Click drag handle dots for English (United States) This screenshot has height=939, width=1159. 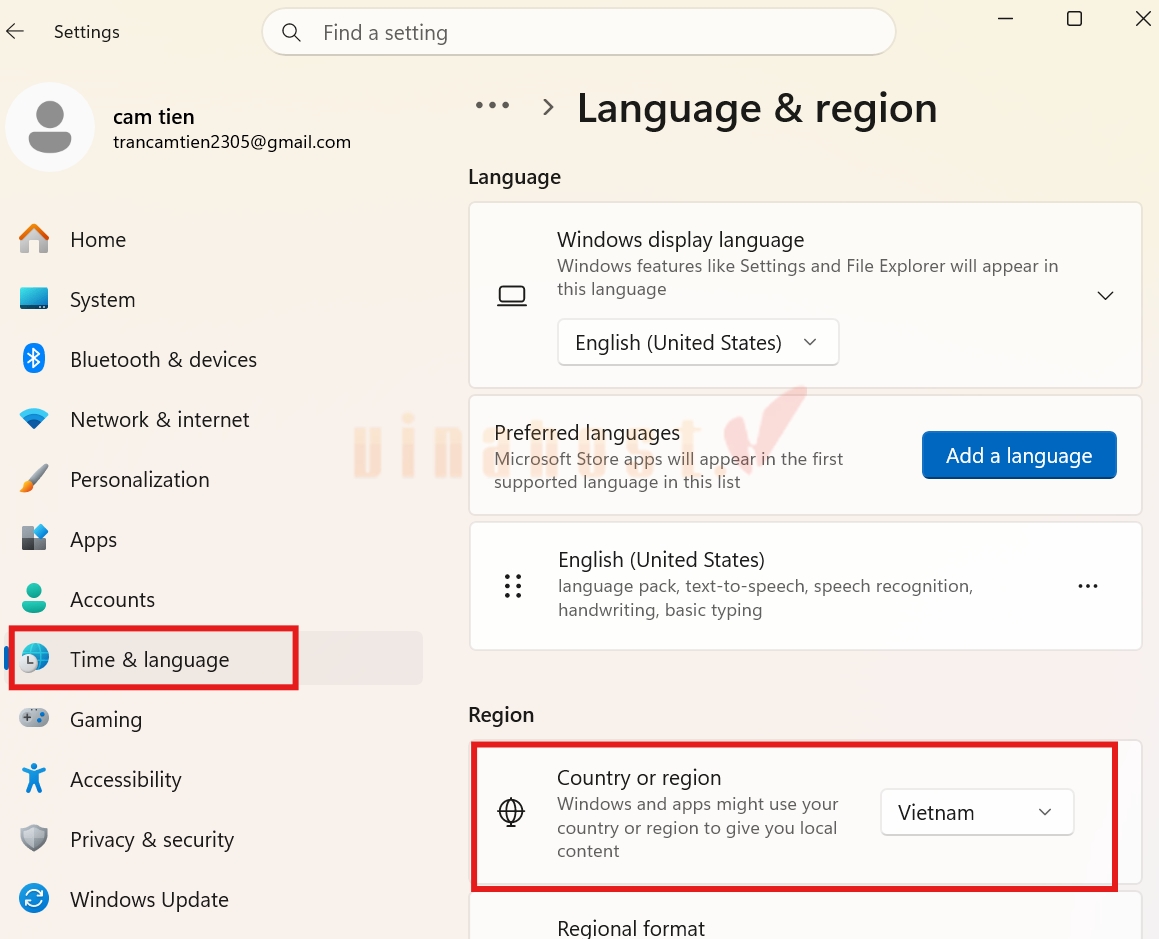(x=513, y=586)
